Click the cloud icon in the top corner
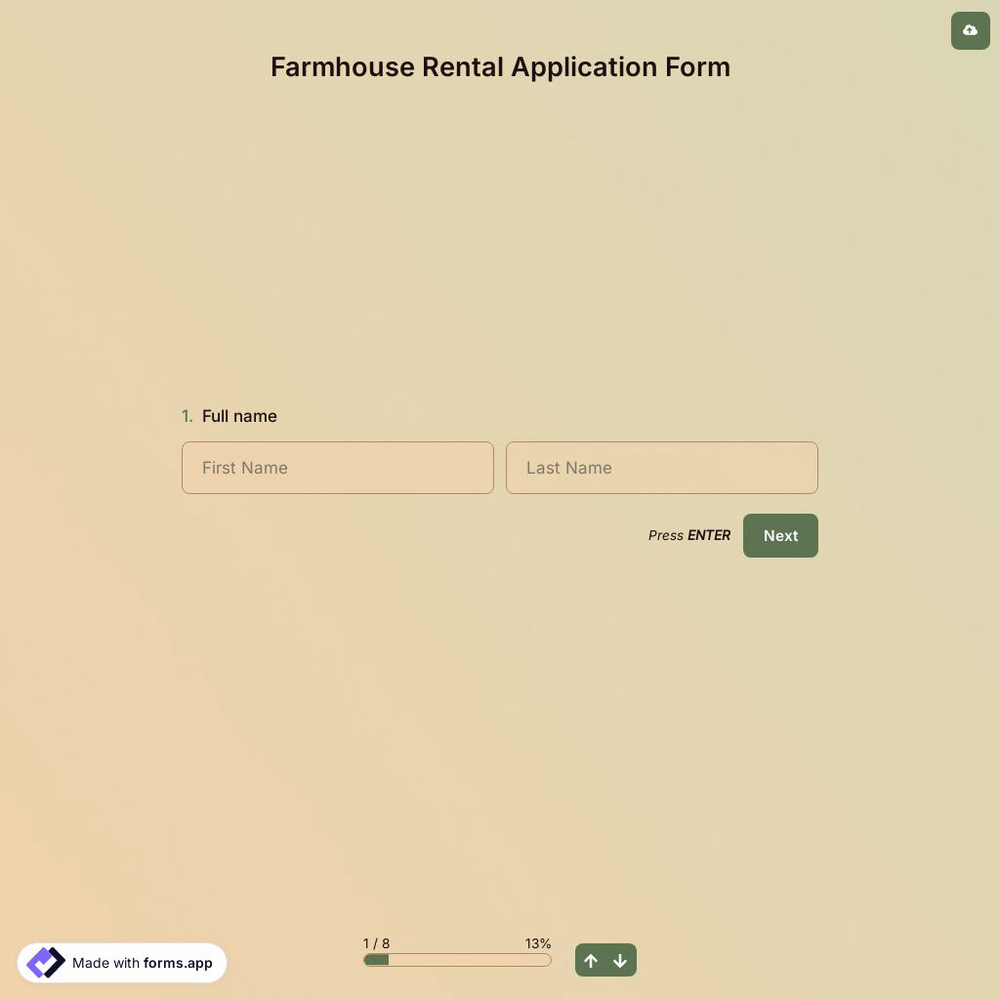This screenshot has width=1000, height=1000. (969, 29)
